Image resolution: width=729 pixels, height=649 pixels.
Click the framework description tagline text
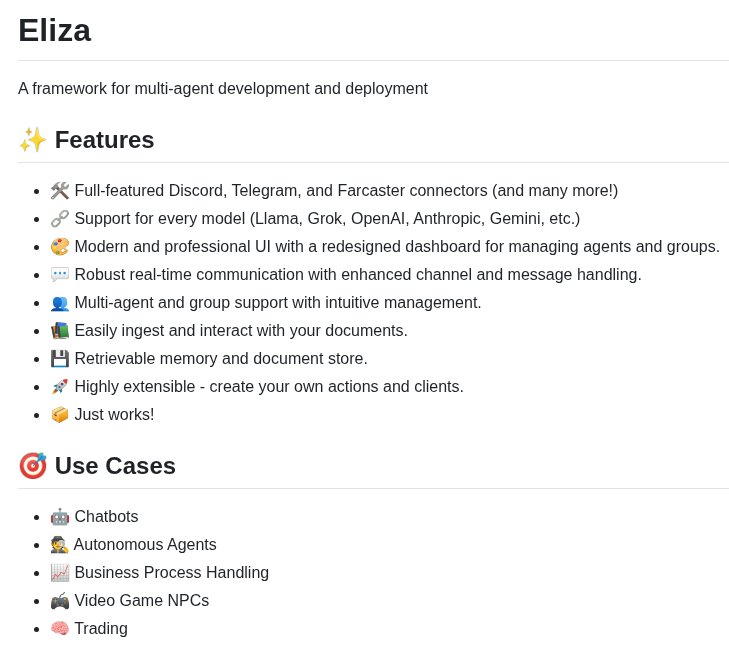click(x=223, y=89)
